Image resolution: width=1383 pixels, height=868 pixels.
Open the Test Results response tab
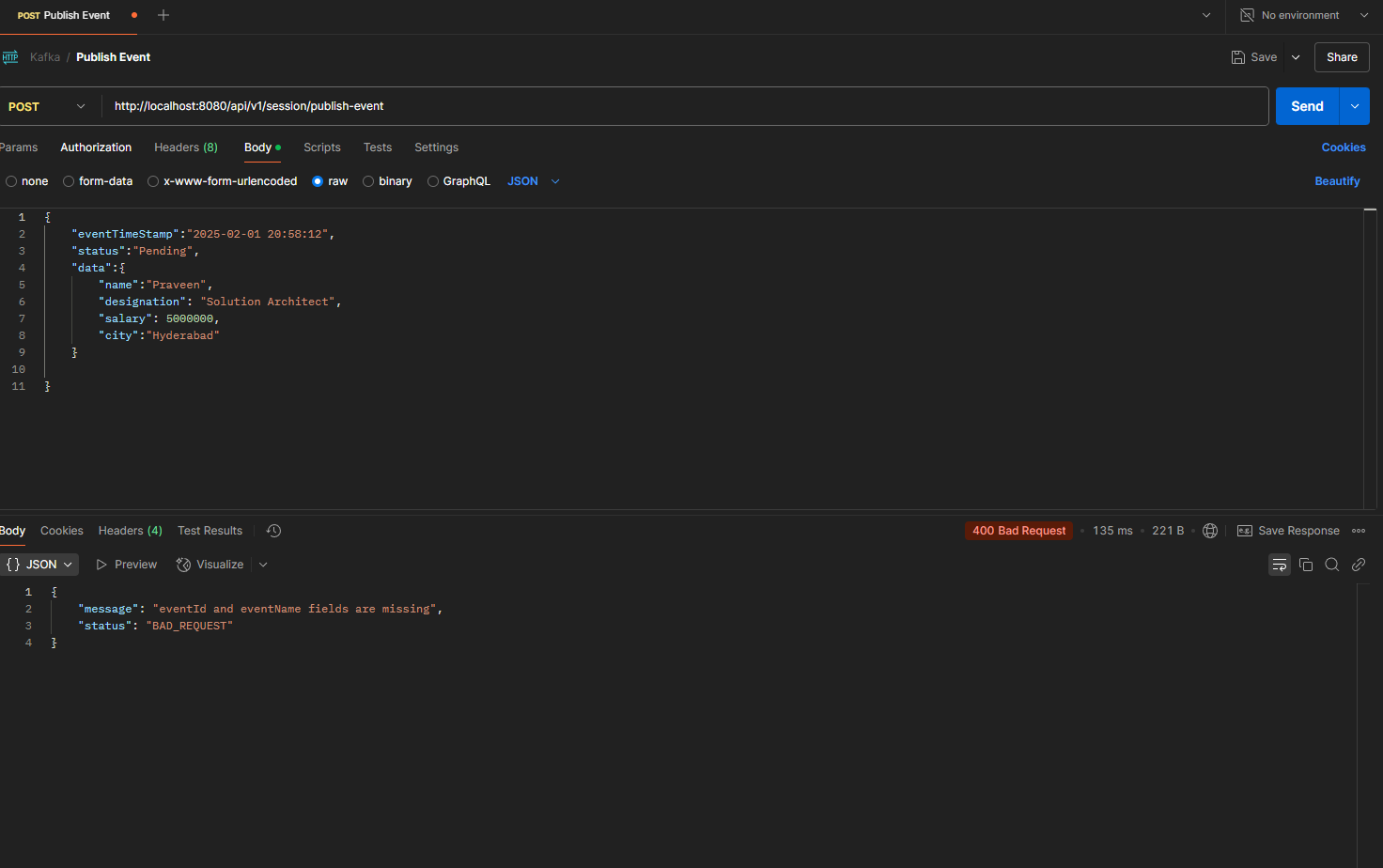[210, 531]
